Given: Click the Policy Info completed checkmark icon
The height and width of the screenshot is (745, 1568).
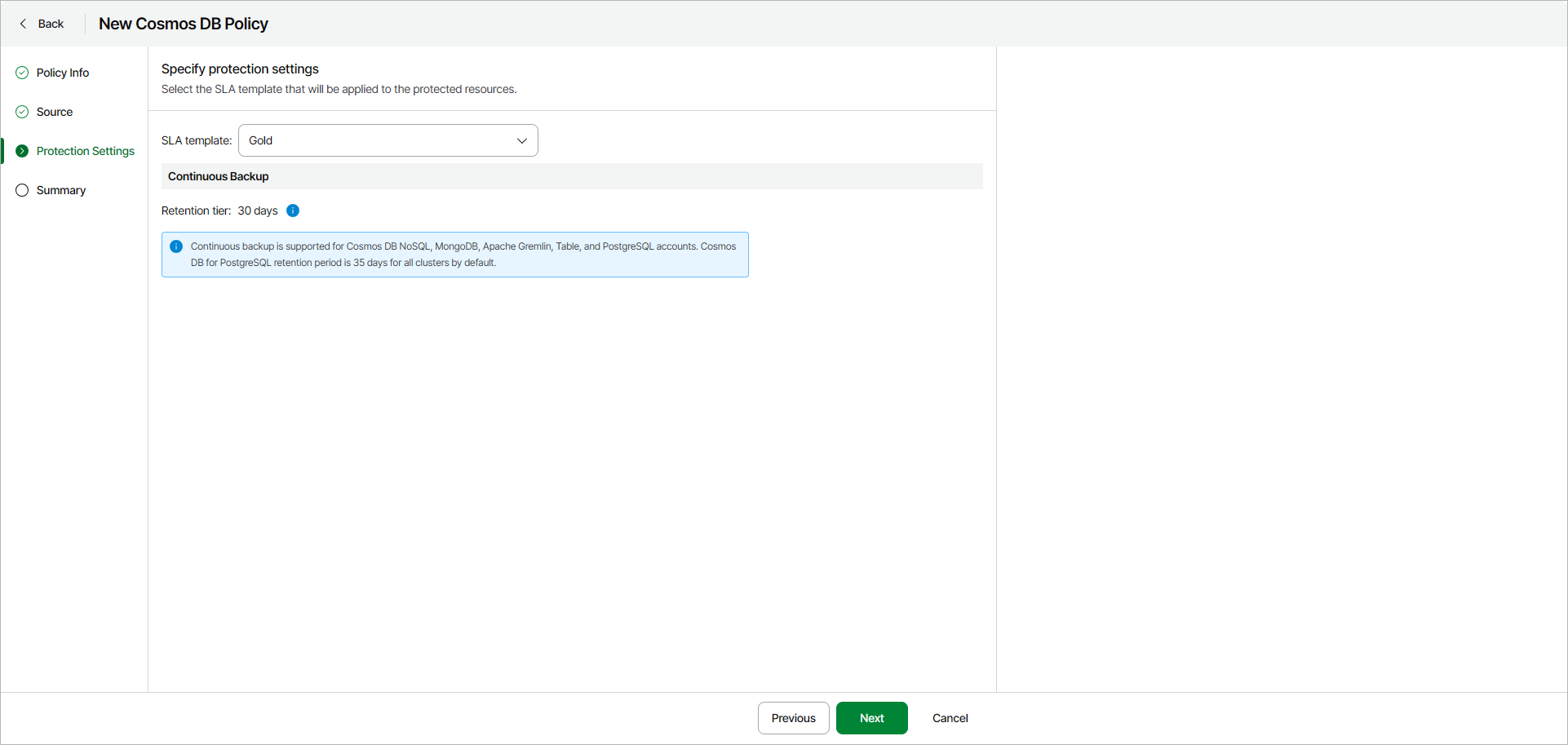Looking at the screenshot, I should [22, 73].
